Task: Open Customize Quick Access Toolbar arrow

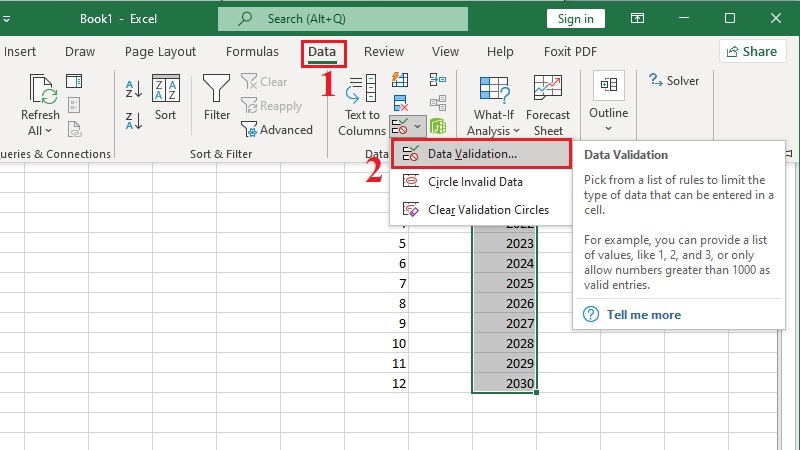Action: (6, 19)
